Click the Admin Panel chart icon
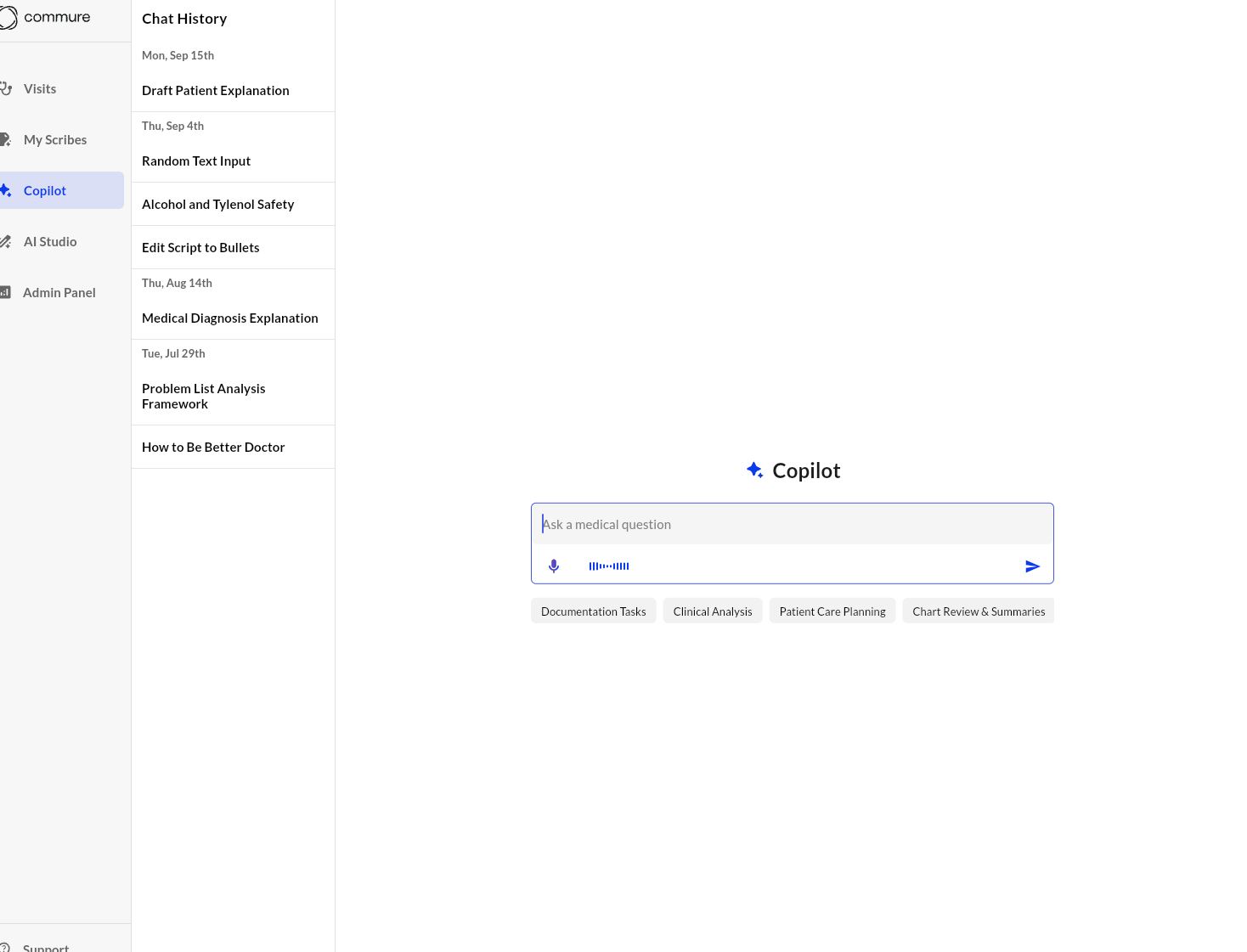 [x=7, y=292]
